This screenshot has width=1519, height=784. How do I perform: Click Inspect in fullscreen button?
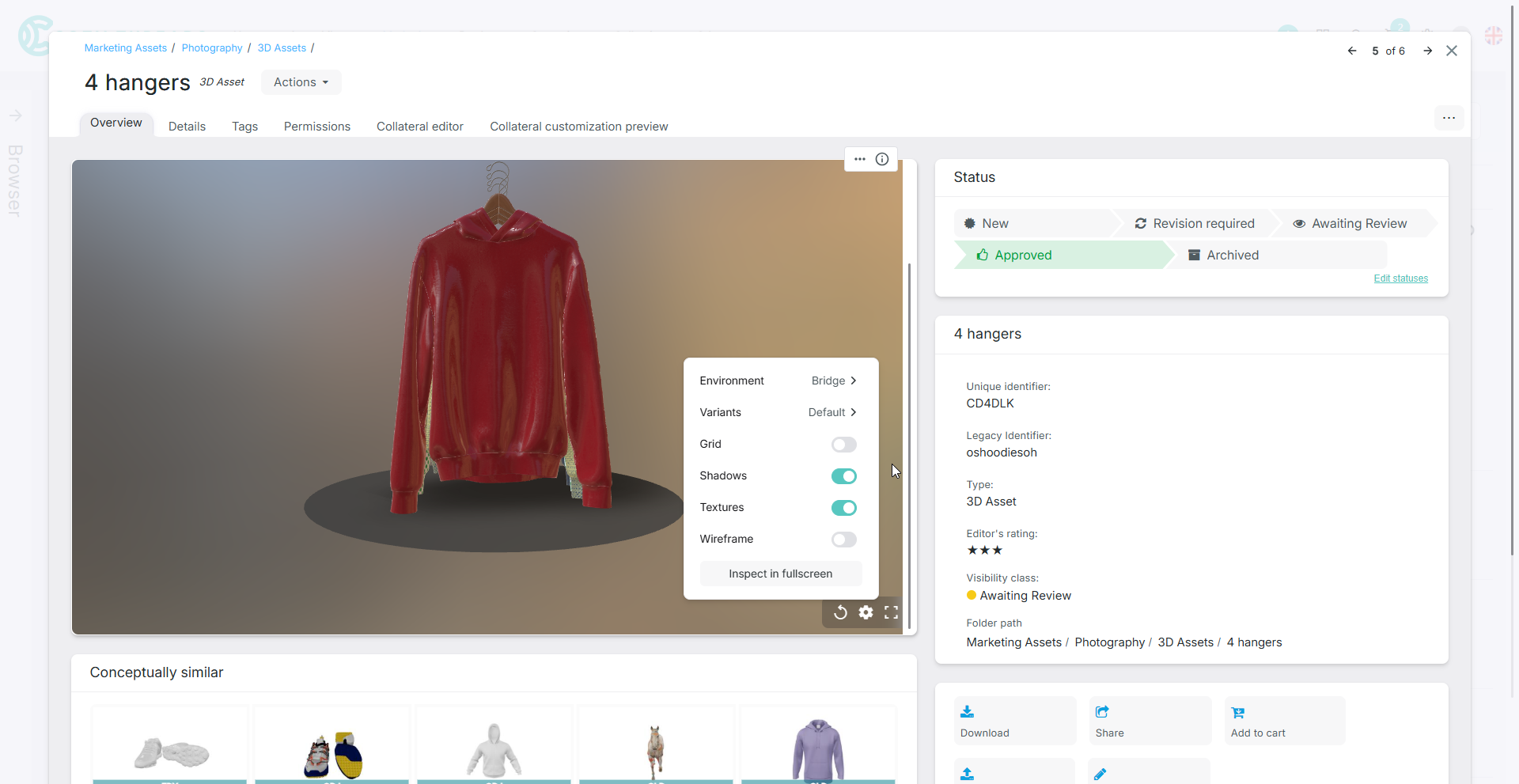click(780, 574)
